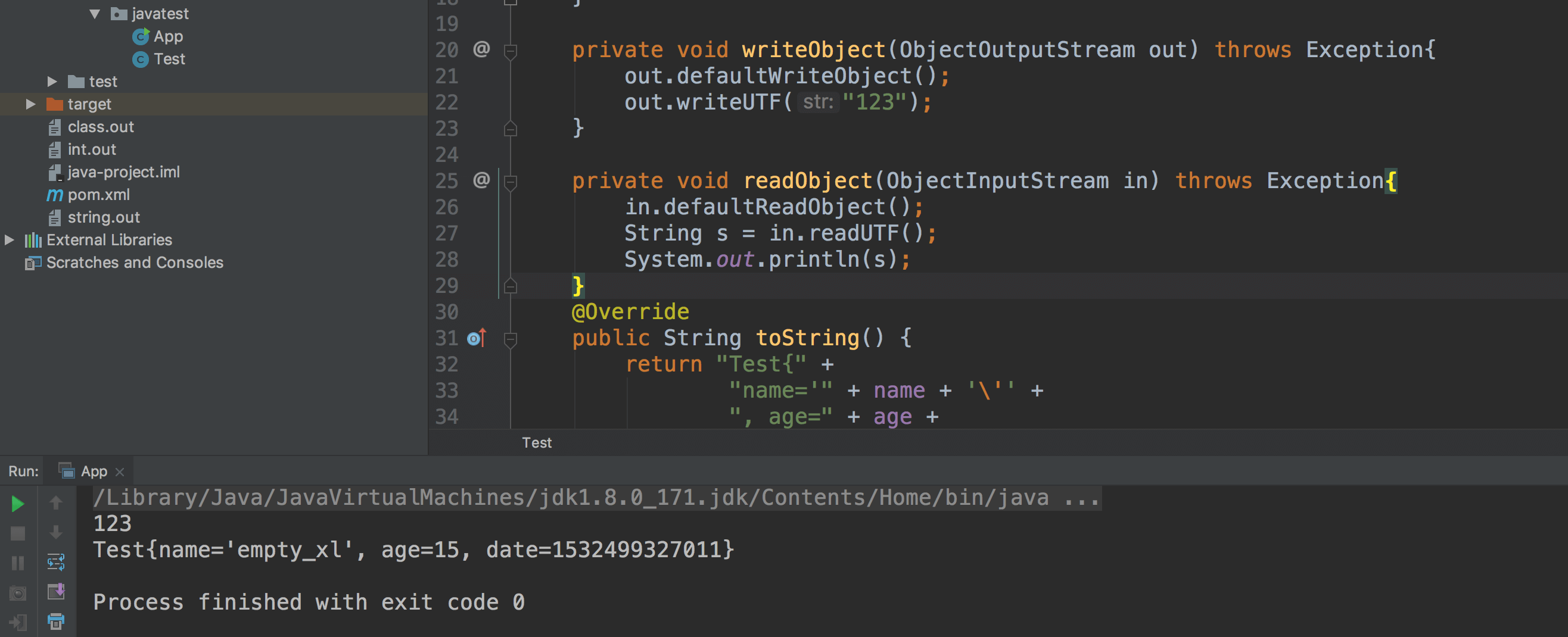Viewport: 1568px width, 637px height.
Task: Click the highlighted closing brace on line 29
Action: point(578,285)
